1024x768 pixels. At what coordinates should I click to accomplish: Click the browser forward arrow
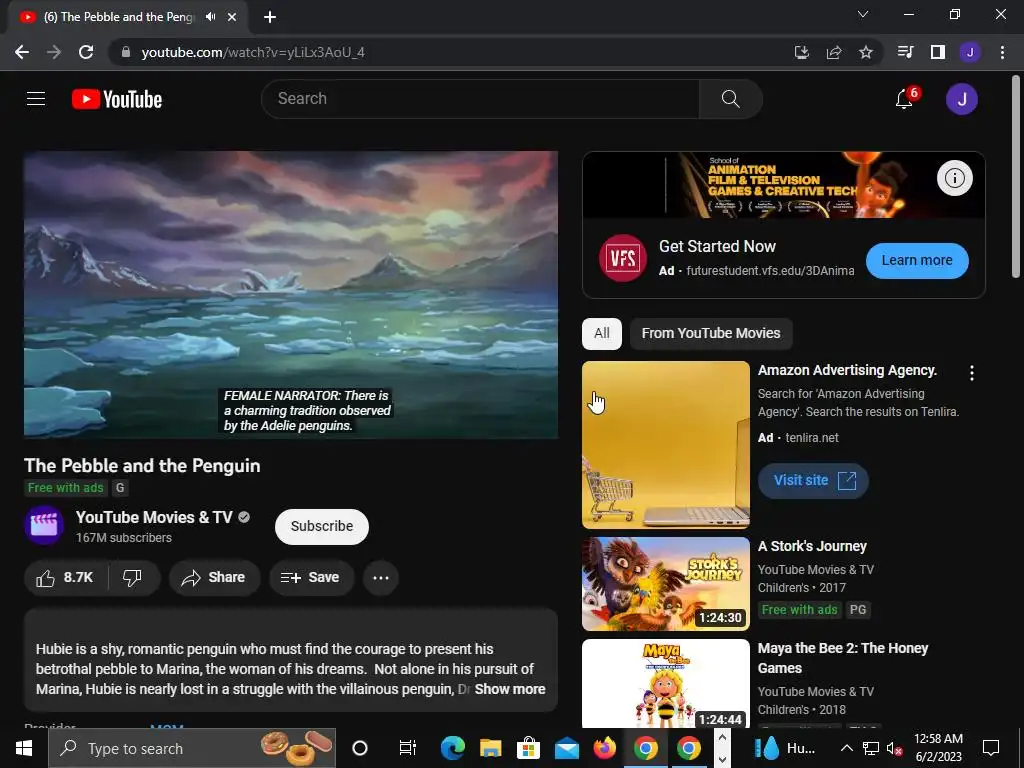tap(54, 52)
